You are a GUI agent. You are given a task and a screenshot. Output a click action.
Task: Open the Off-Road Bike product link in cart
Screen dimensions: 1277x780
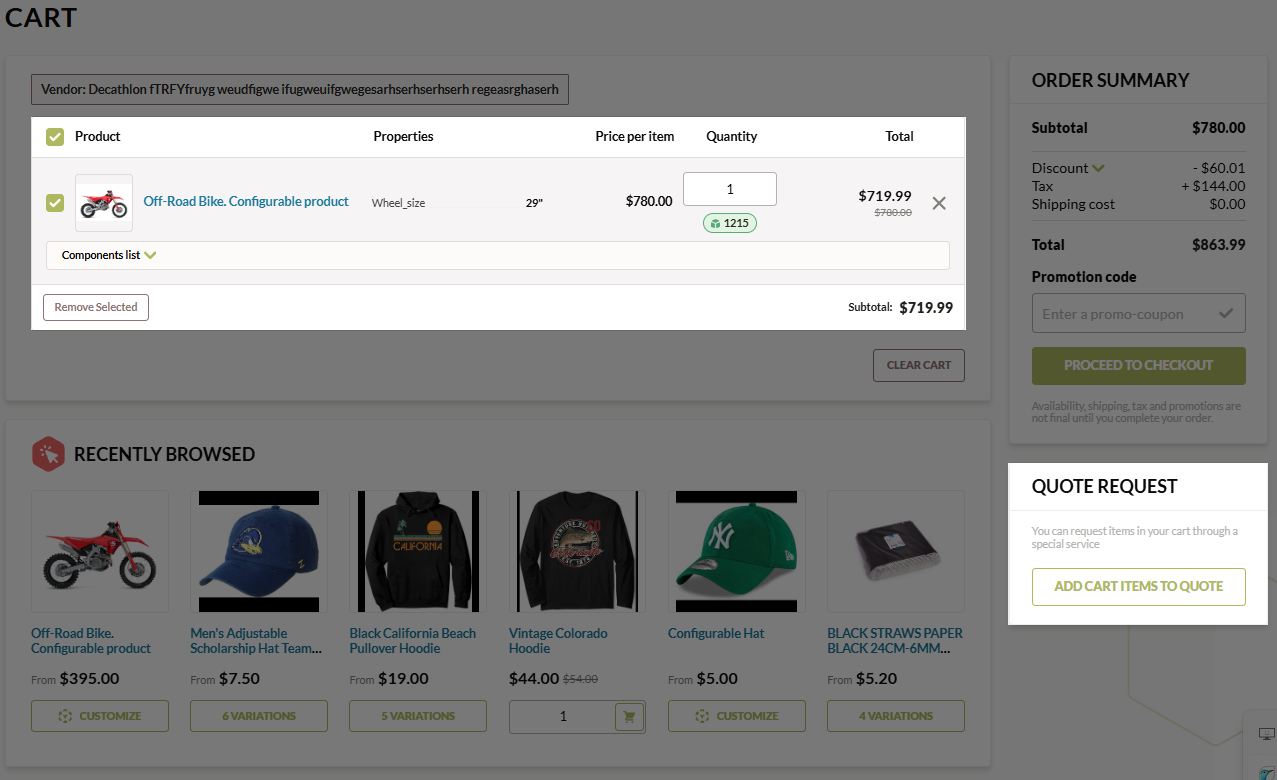click(246, 201)
